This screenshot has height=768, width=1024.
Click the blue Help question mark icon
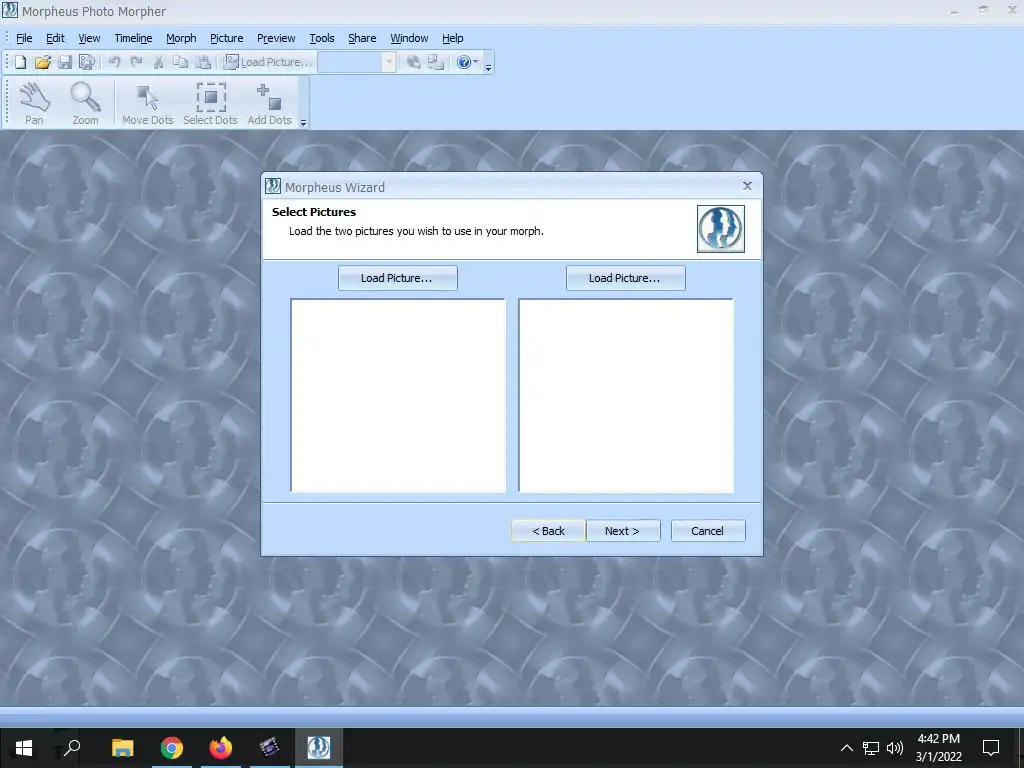click(464, 62)
